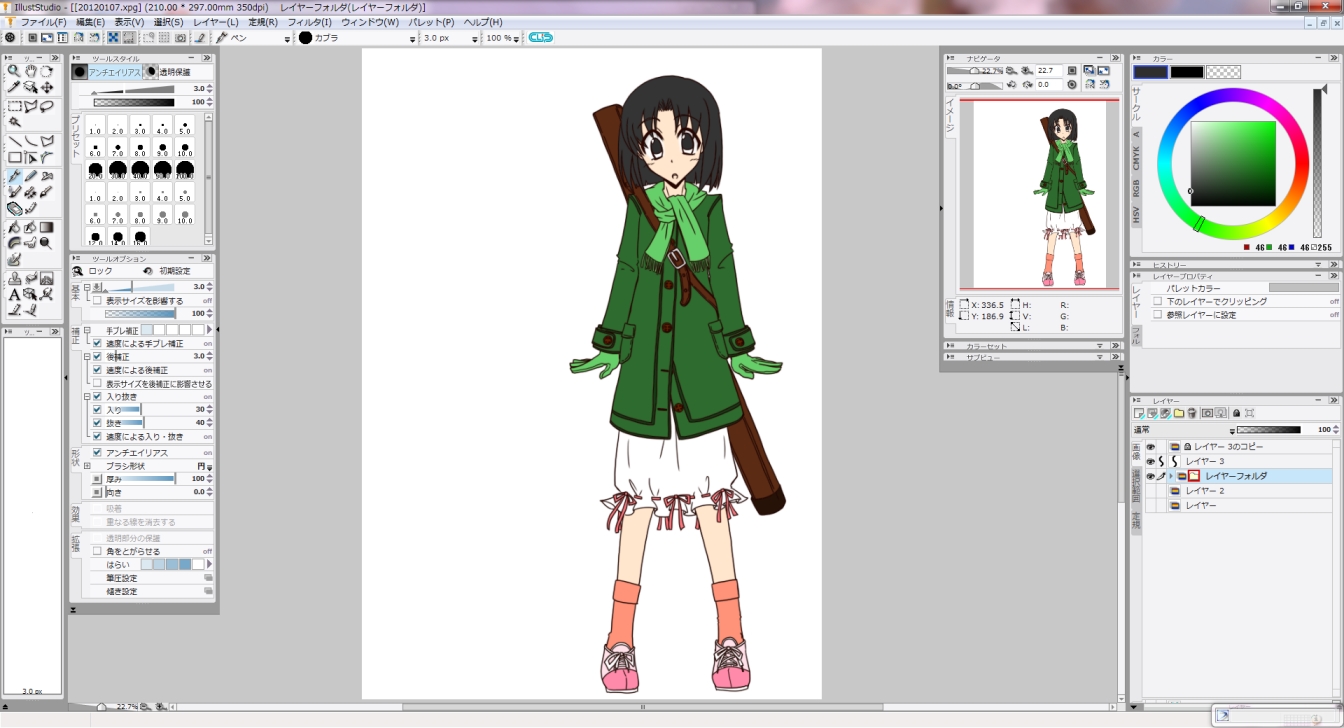The height and width of the screenshot is (728, 1344).
Task: Create a new layer folder
Action: [x=1179, y=413]
